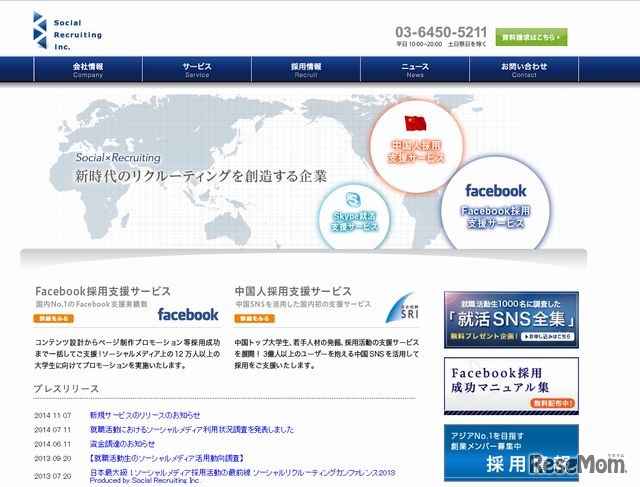Click the phone number 03-6450-5211
Viewport: 640px width, 487px height.
(x=441, y=32)
